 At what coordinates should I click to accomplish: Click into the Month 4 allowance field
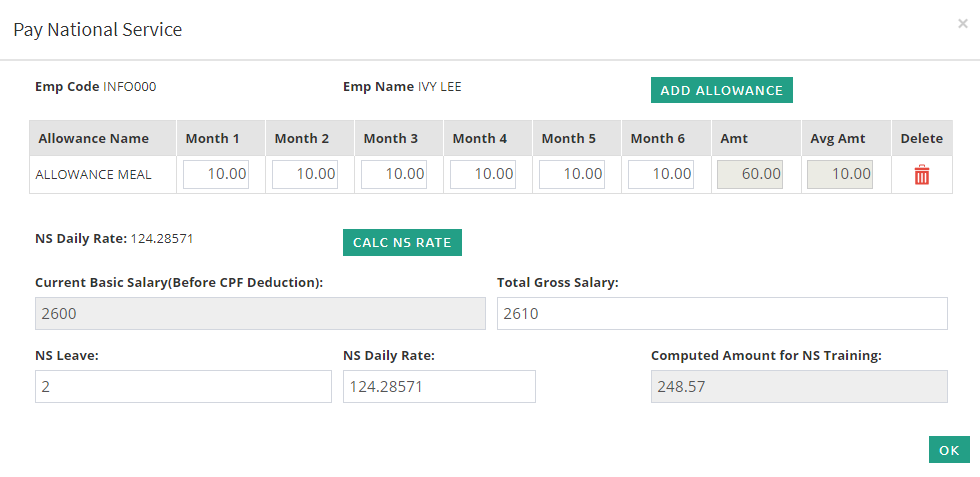(x=483, y=174)
